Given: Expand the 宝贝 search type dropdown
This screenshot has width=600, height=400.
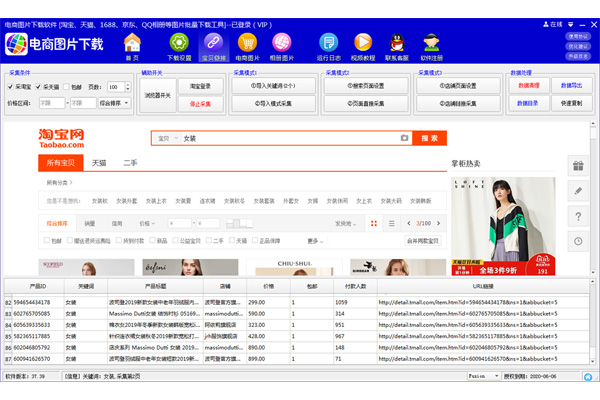Looking at the screenshot, I should pyautogui.click(x=166, y=138).
